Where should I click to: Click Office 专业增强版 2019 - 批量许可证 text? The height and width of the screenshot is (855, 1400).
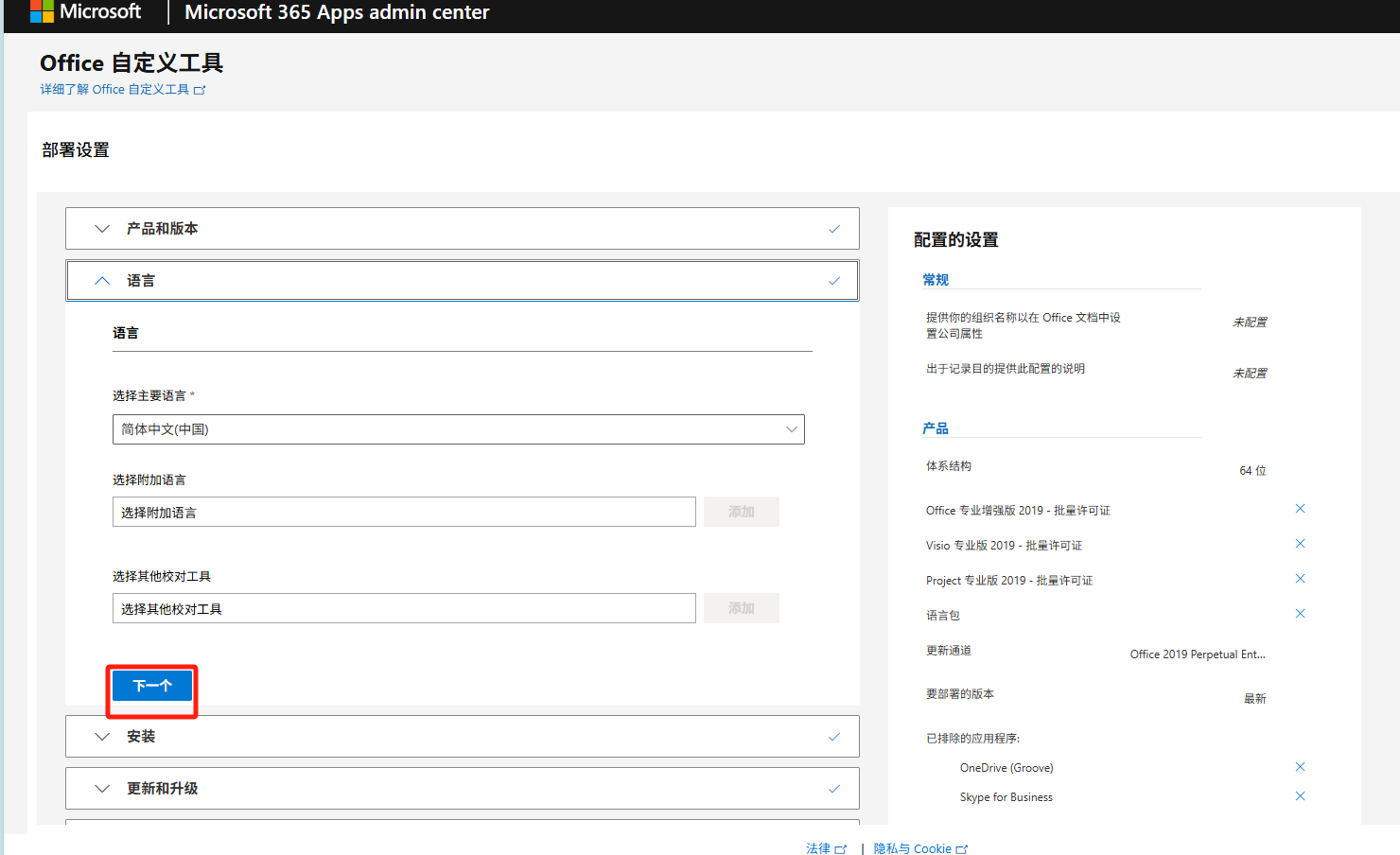point(1018,511)
